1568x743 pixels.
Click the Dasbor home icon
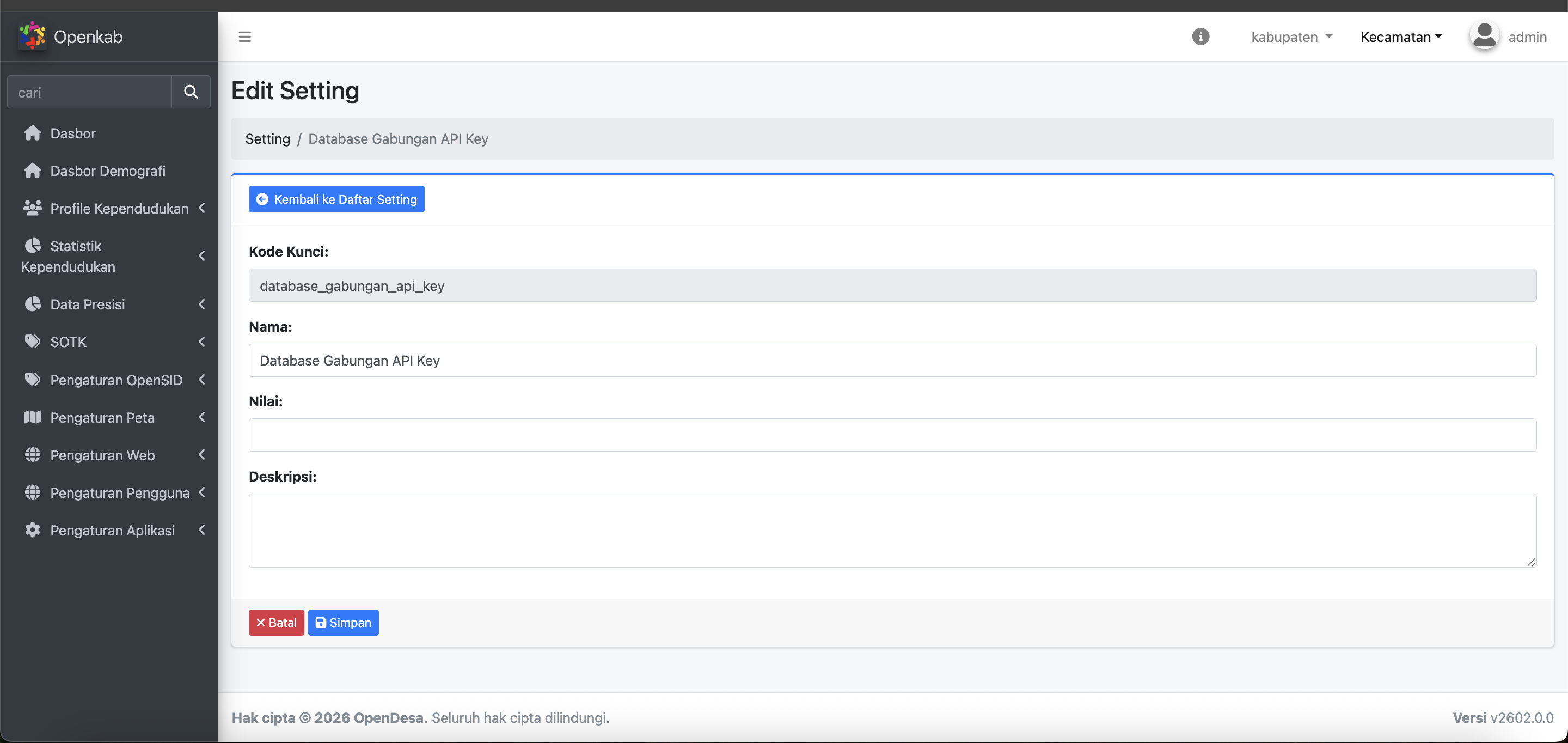coord(33,133)
